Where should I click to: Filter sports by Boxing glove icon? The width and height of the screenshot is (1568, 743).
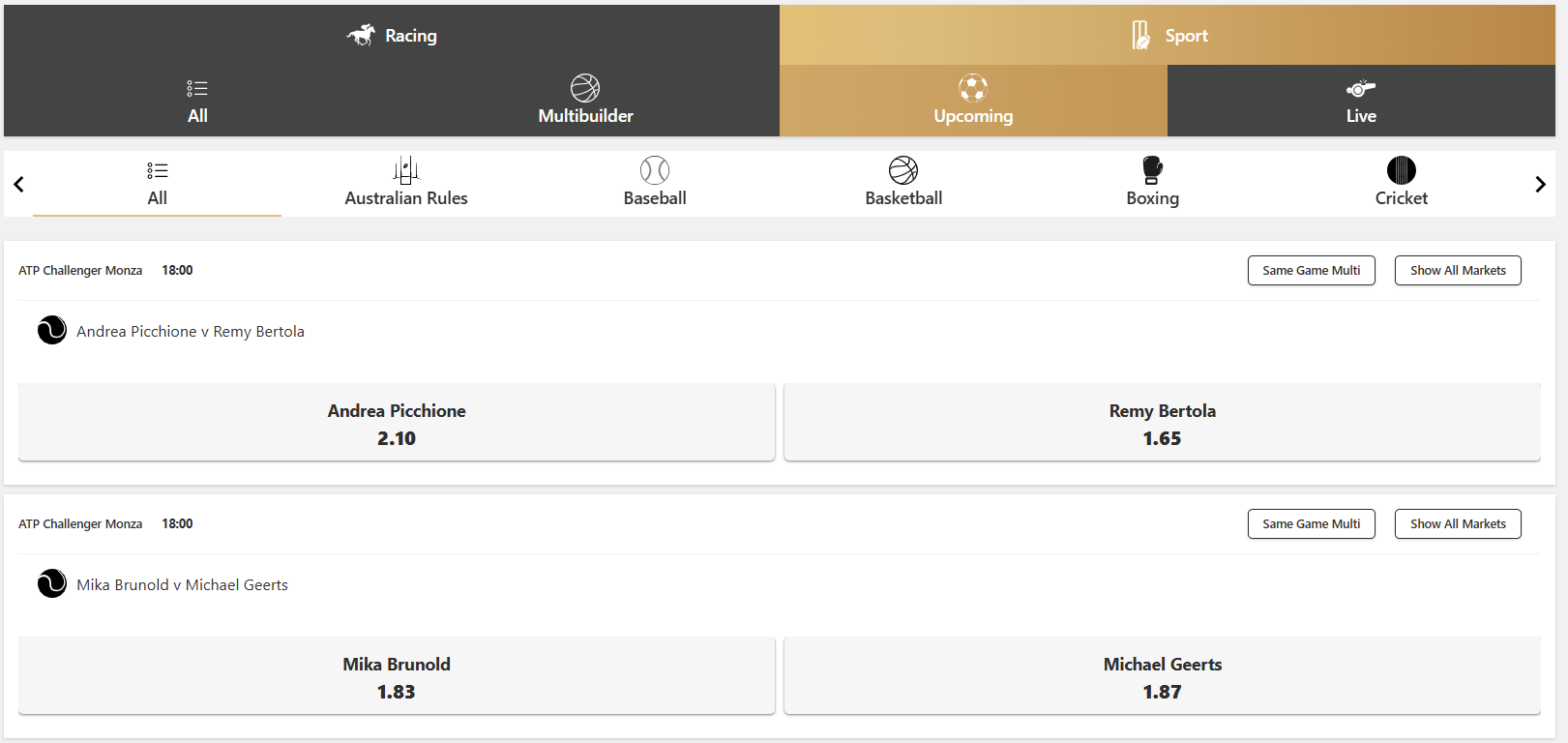click(1153, 170)
